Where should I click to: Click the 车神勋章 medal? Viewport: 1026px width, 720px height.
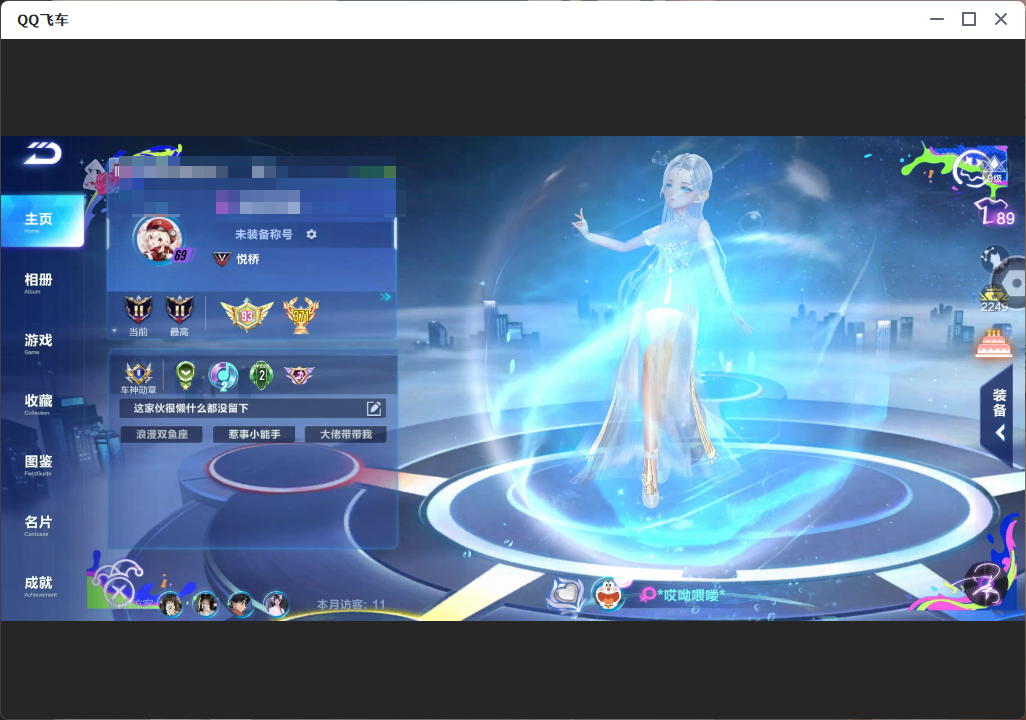(x=139, y=378)
